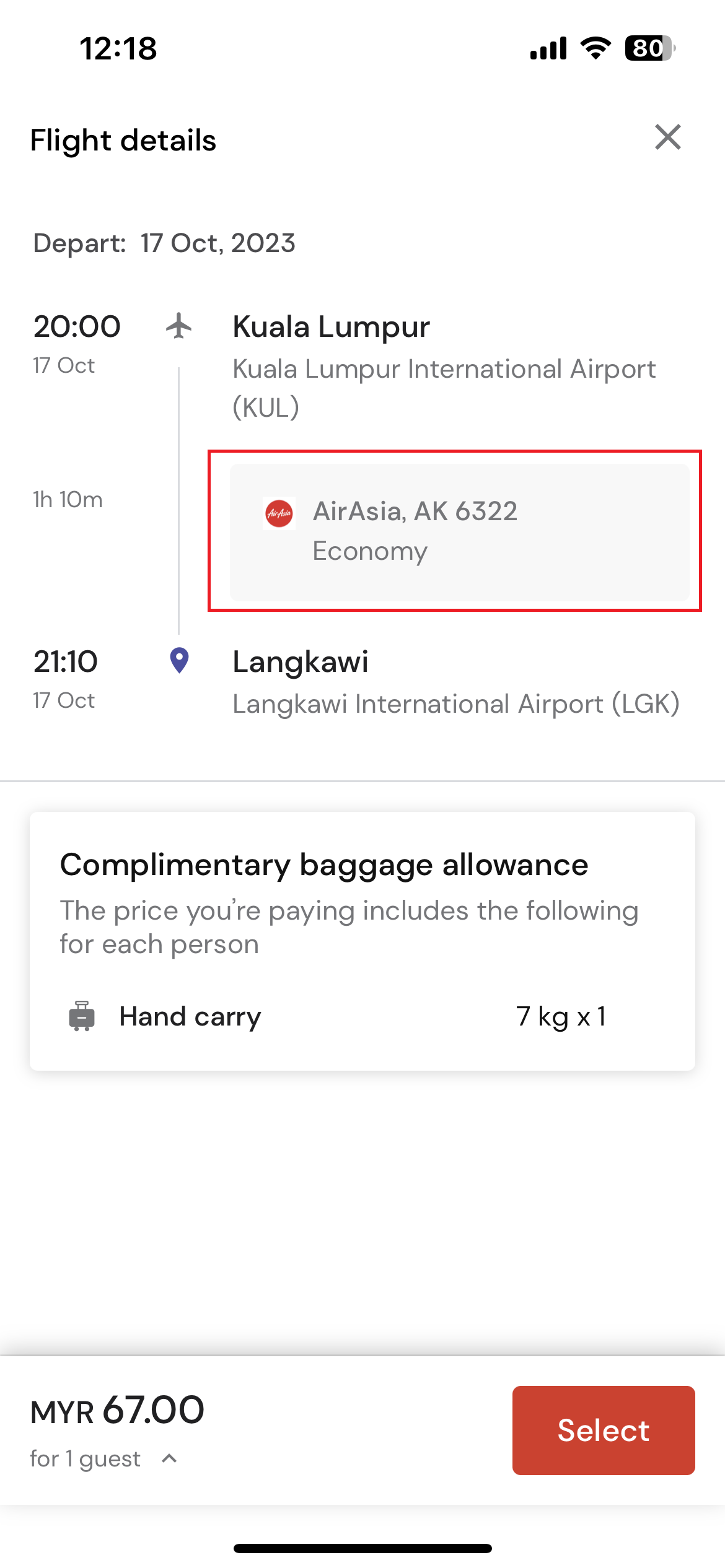Screen dimensions: 725x1568
Task: Close the Flight details panel
Action: (668, 137)
